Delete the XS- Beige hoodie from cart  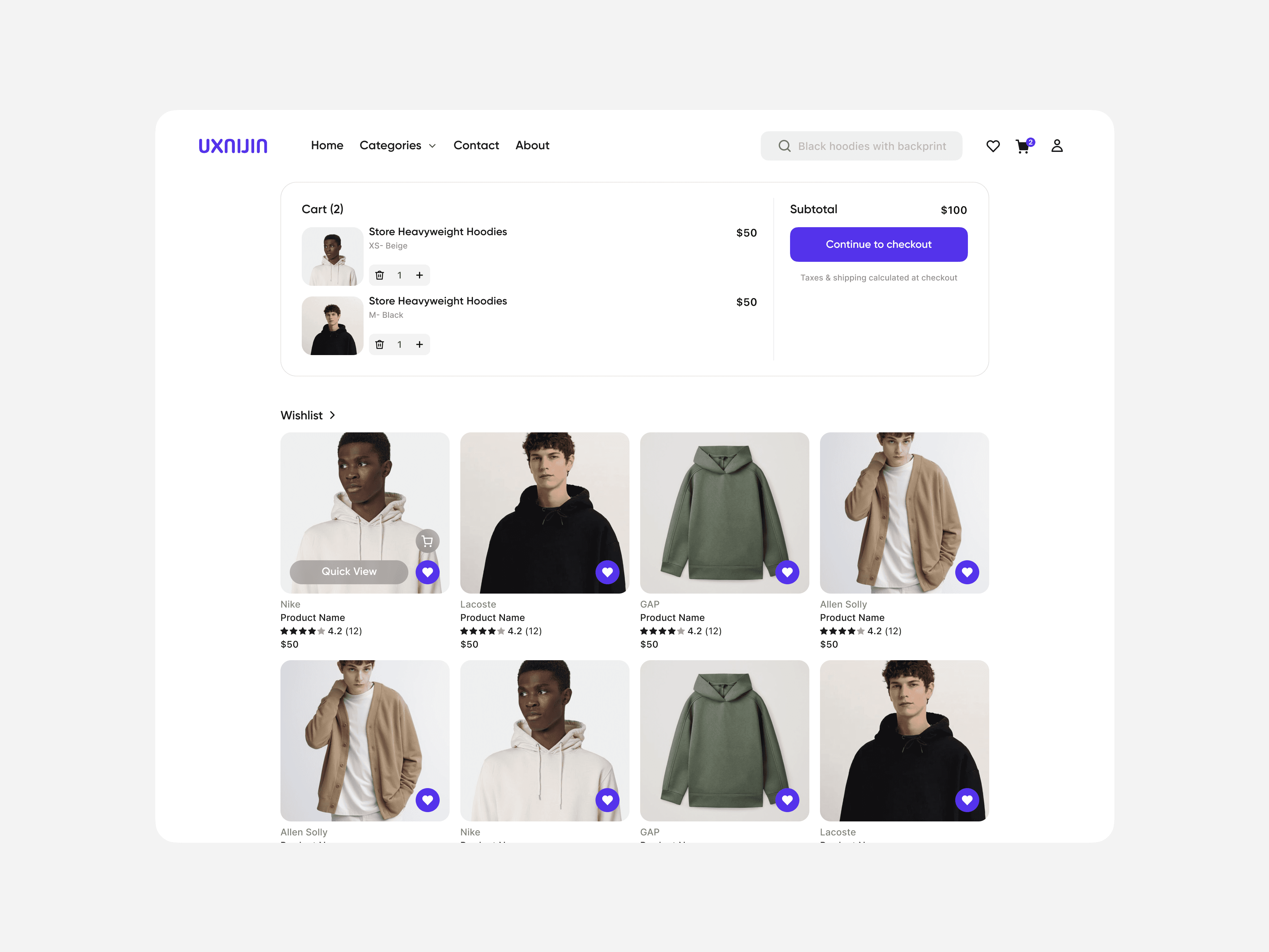click(x=379, y=275)
